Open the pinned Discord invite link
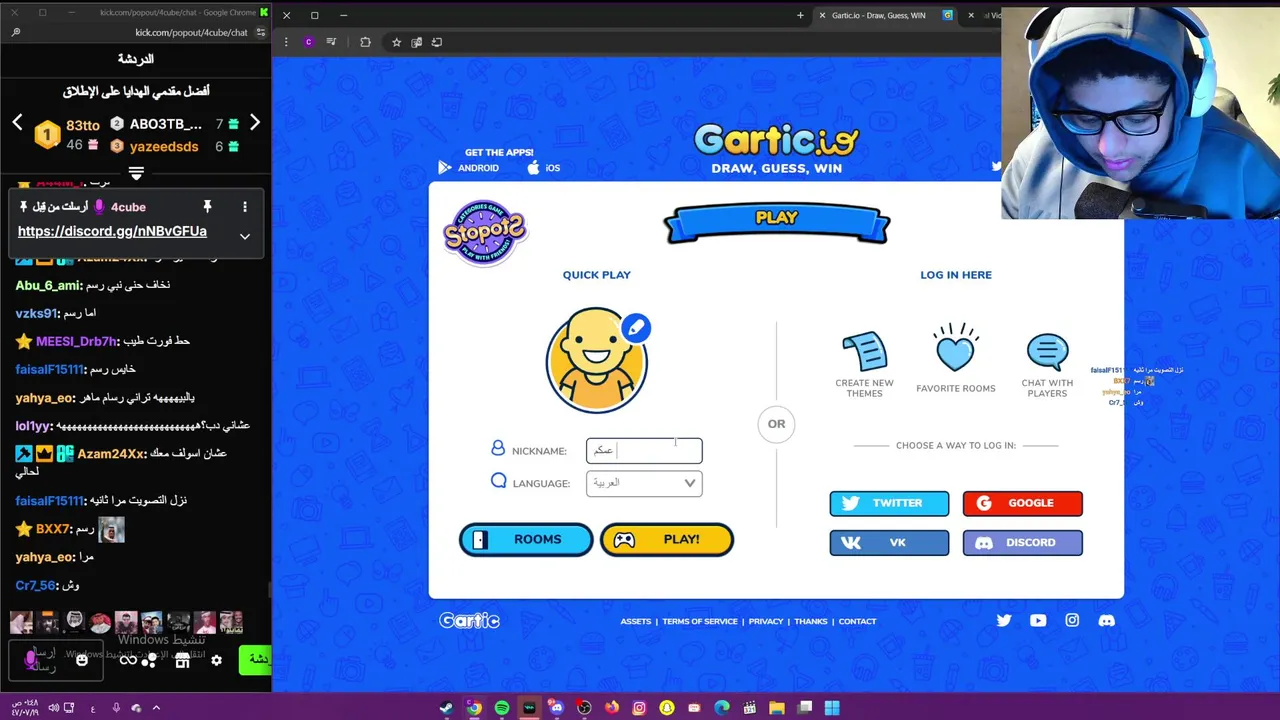The image size is (1280, 720). [112, 231]
